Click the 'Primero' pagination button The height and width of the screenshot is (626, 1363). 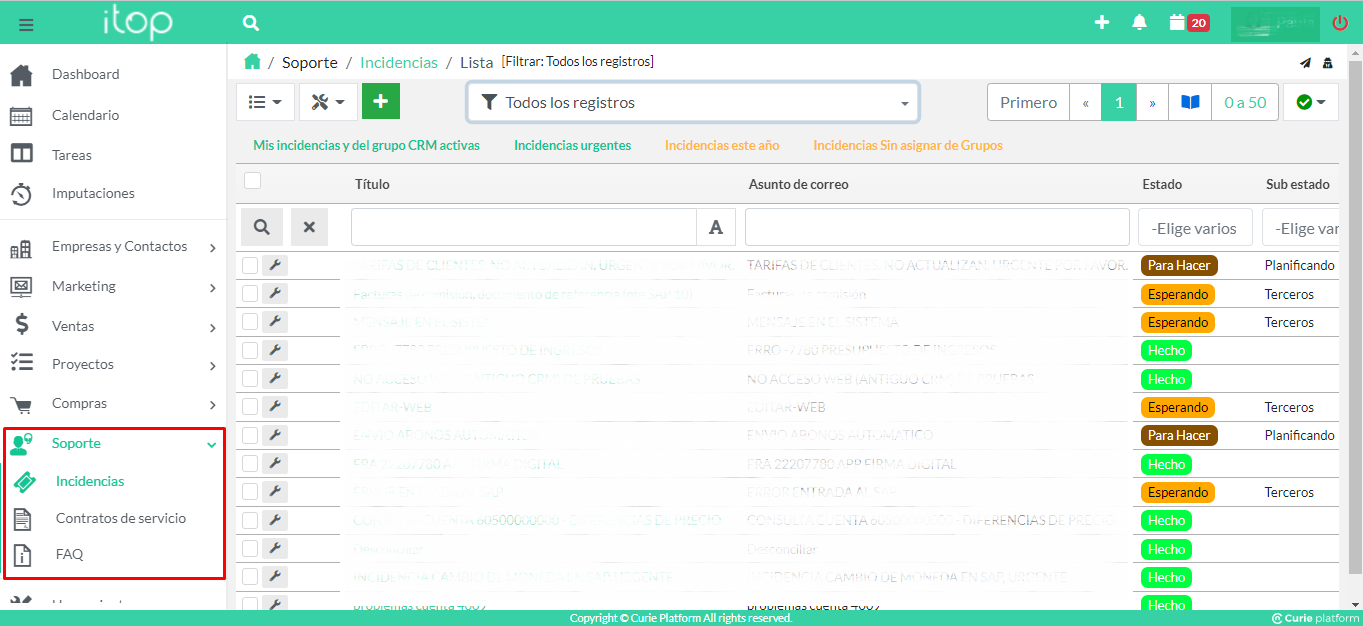point(1028,102)
